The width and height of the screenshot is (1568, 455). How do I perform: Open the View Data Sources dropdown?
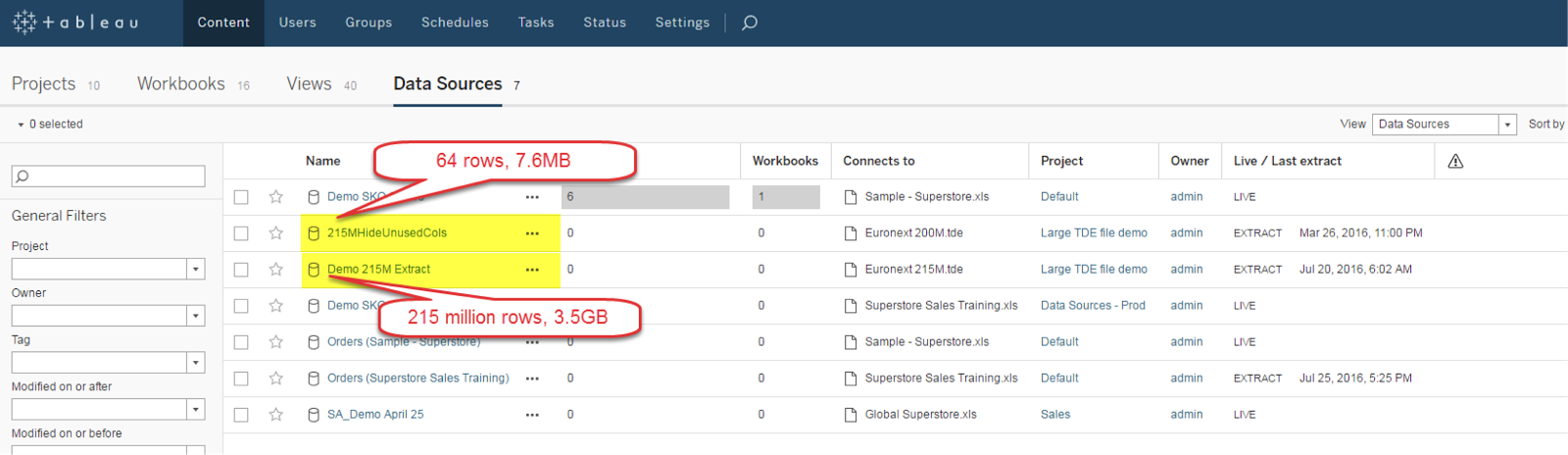click(1507, 125)
